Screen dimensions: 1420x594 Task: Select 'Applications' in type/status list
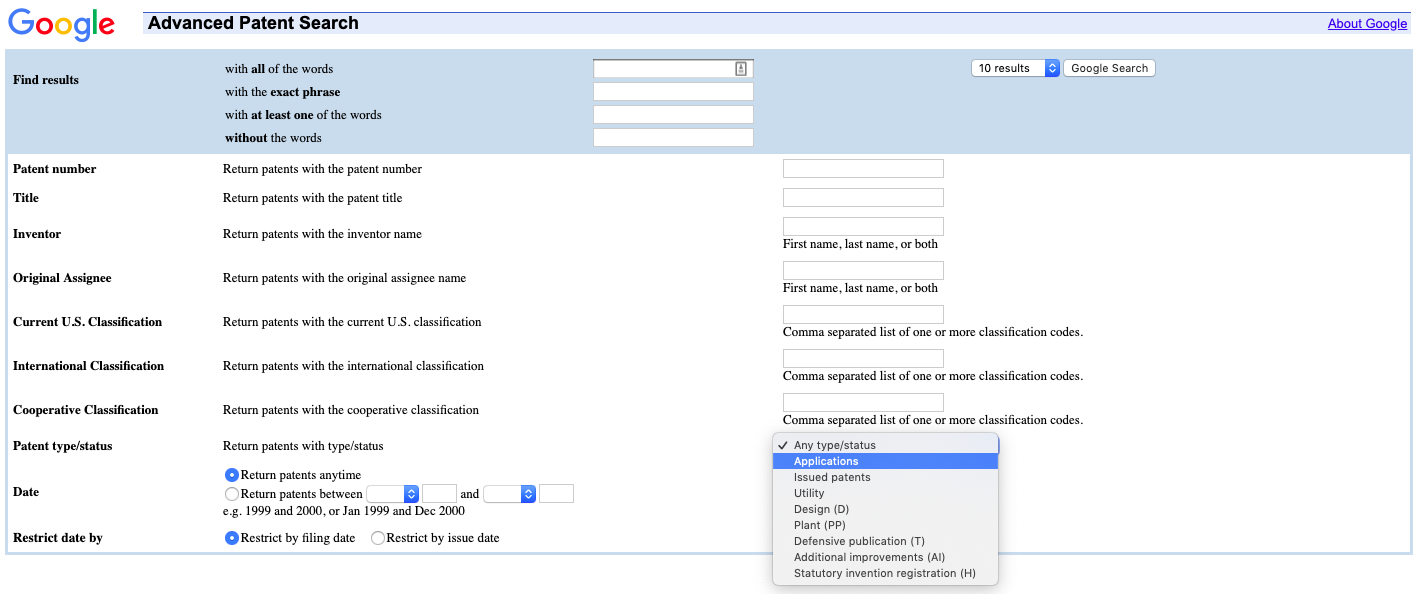pos(885,461)
